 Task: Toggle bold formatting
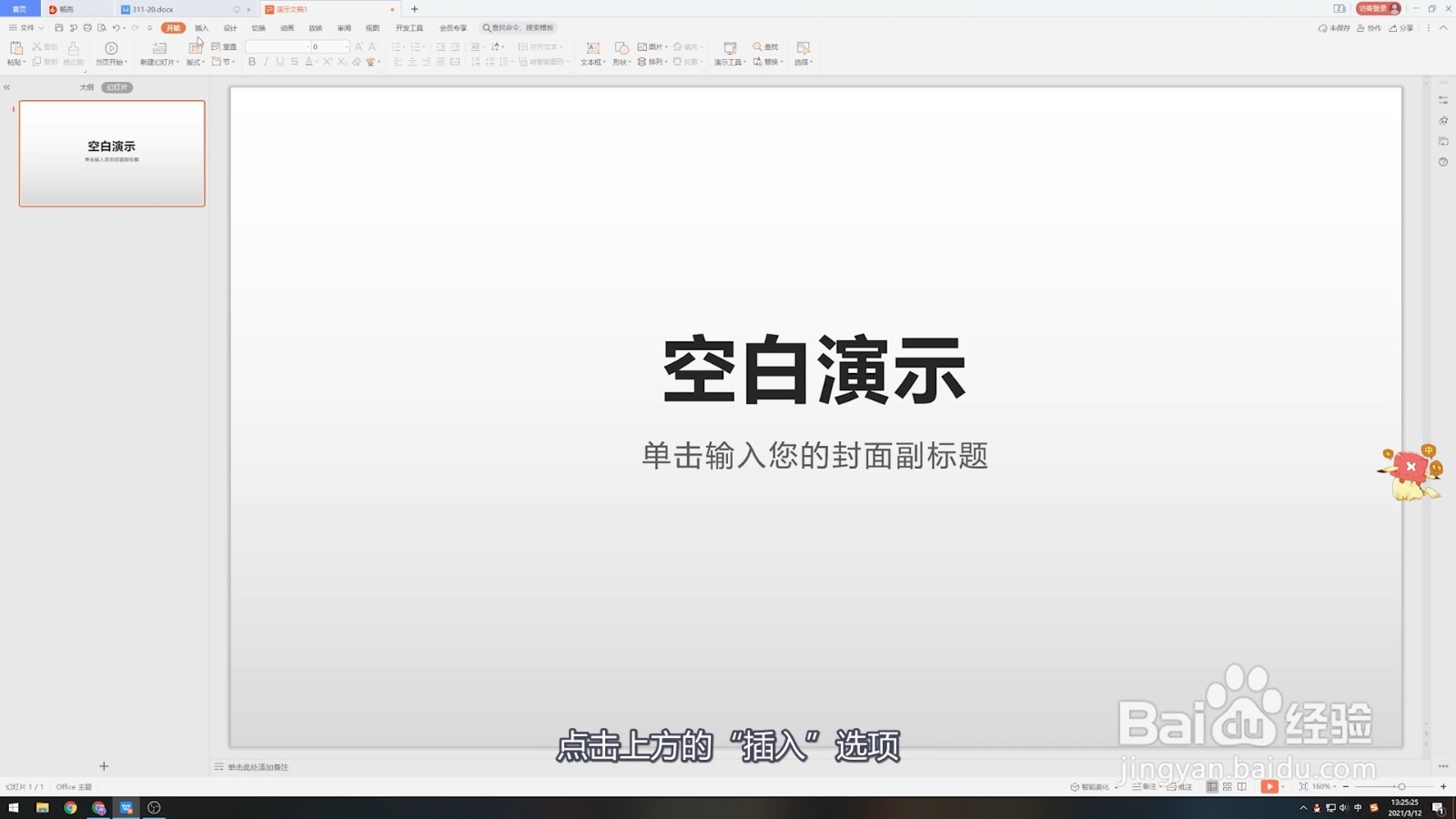pyautogui.click(x=251, y=61)
